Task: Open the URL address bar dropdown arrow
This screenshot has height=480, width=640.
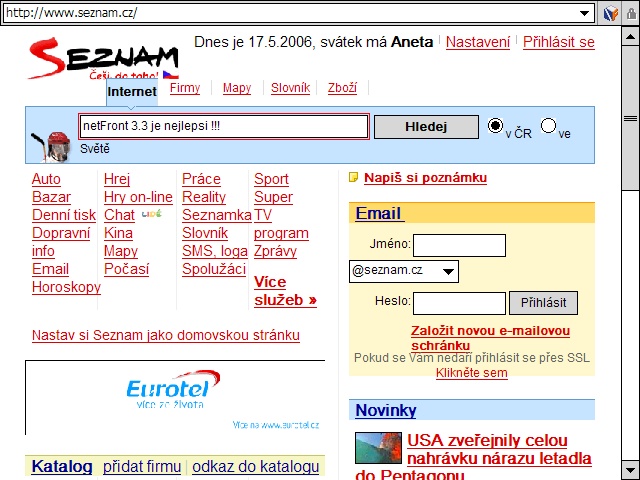Action: pyautogui.click(x=584, y=13)
